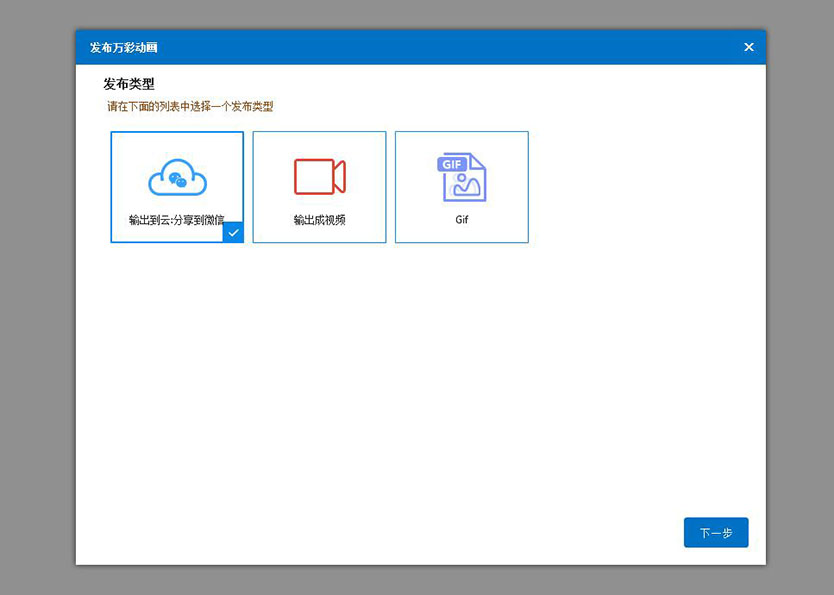Screen dimensions: 834x595
Task: Click the 输出到云·分享到微信 label
Action: click(176, 220)
